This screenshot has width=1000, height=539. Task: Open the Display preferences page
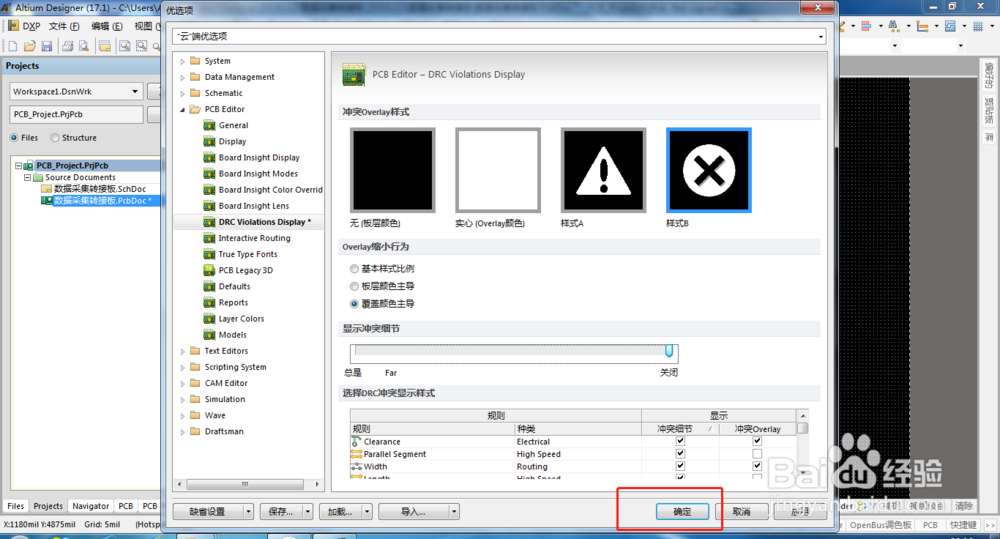click(x=232, y=142)
